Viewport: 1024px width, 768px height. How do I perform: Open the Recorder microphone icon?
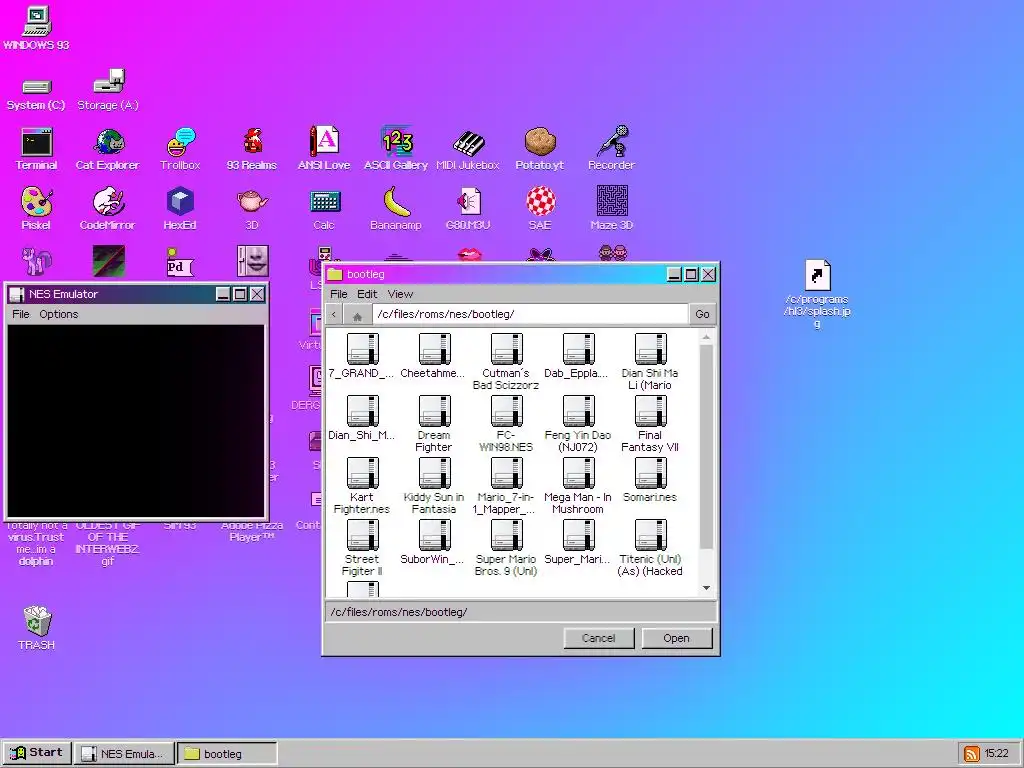[611, 149]
